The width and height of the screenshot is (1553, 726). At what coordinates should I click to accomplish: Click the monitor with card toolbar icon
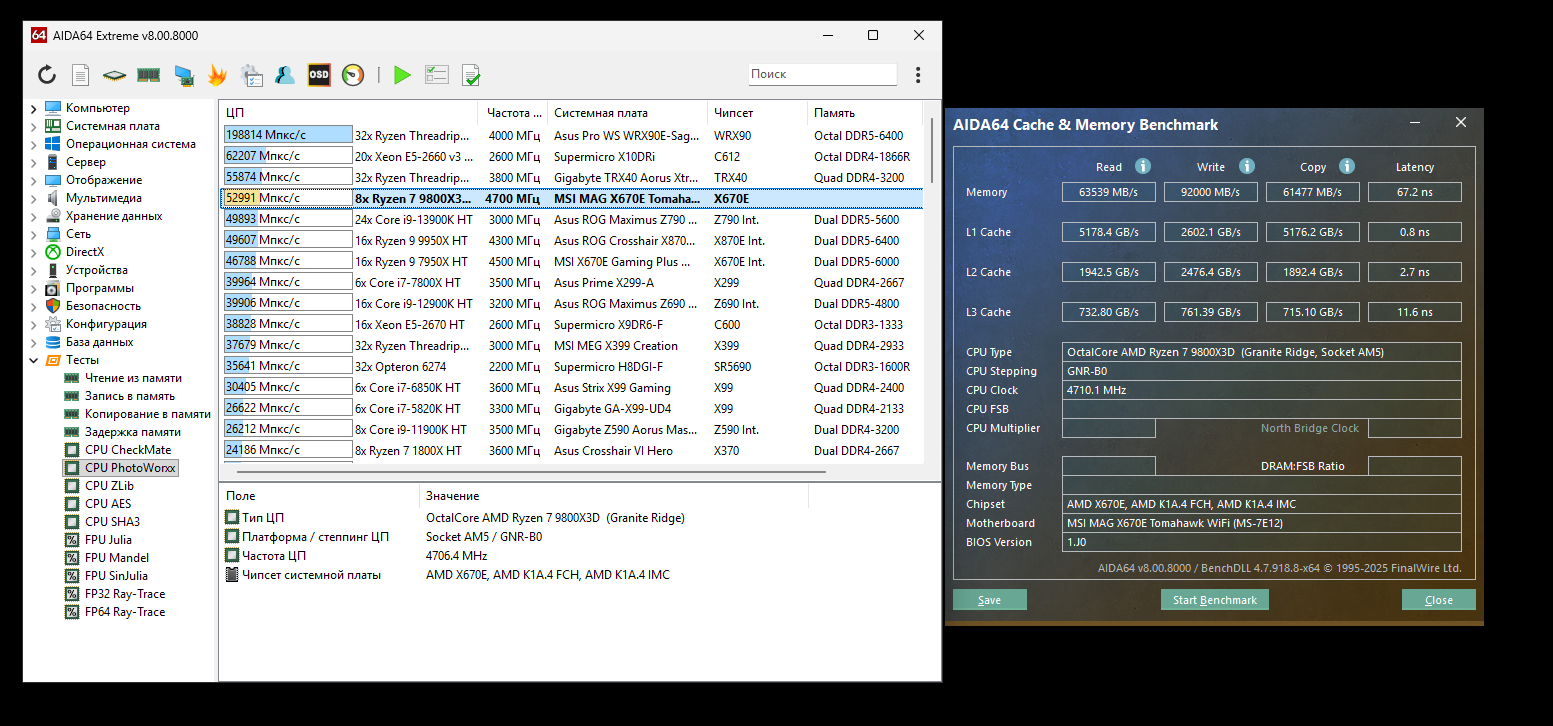point(183,75)
